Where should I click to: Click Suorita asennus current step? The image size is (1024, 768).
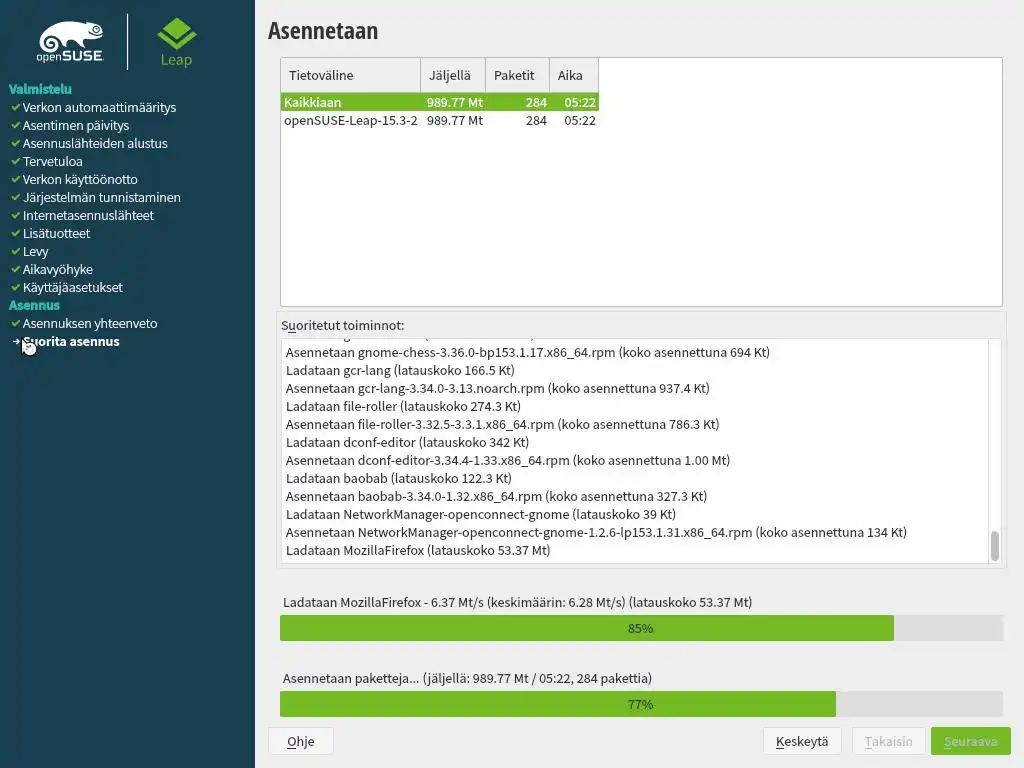click(x=71, y=342)
